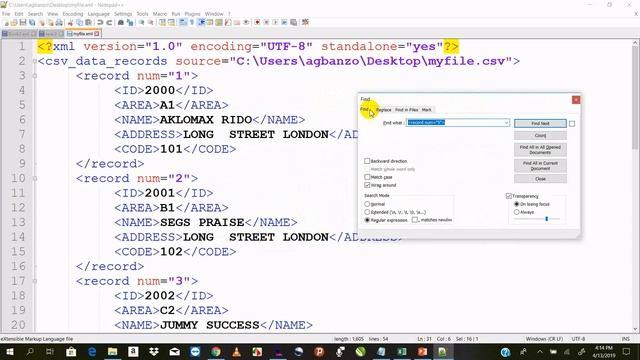This screenshot has width=640, height=360.
Task: Click the Find (binoculars) toolbar icon
Action: 121,22
